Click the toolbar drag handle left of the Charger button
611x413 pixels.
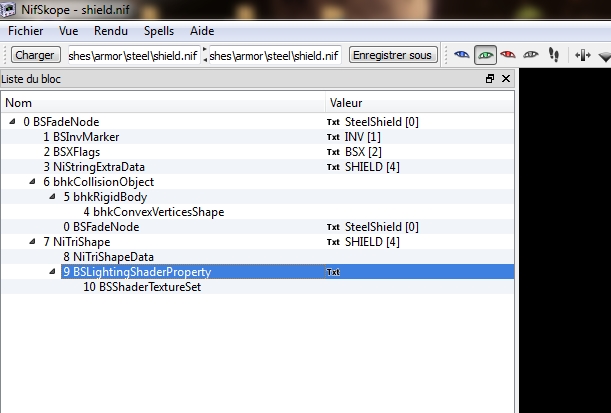point(5,55)
